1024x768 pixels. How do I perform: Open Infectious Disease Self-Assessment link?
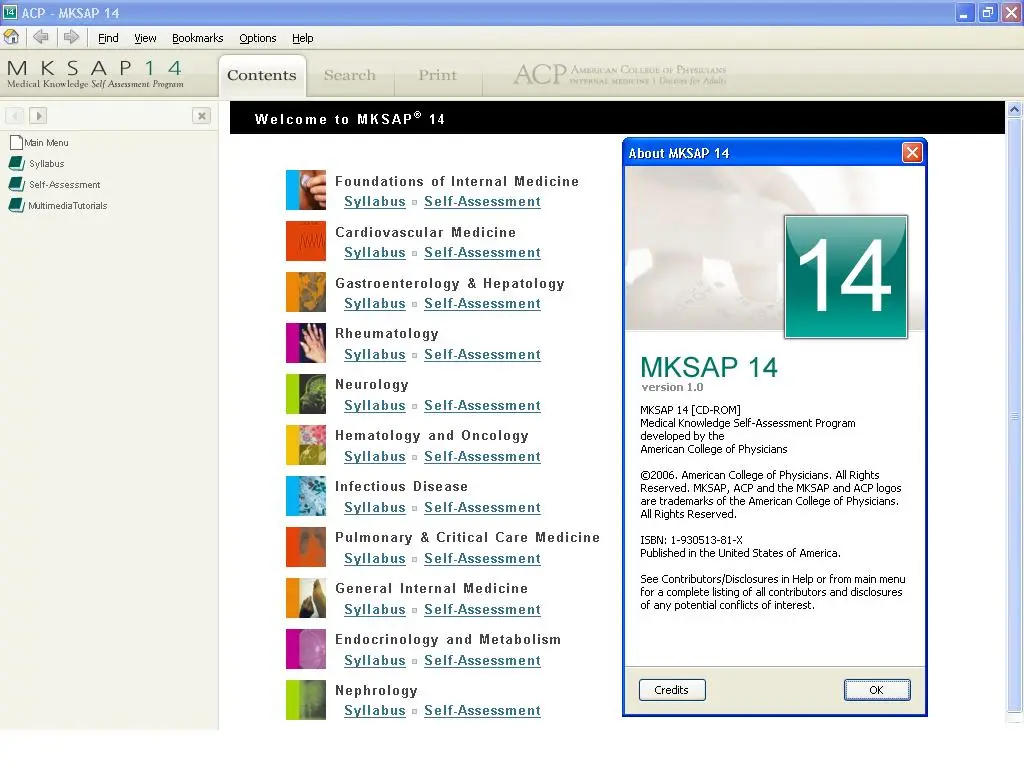tap(482, 507)
